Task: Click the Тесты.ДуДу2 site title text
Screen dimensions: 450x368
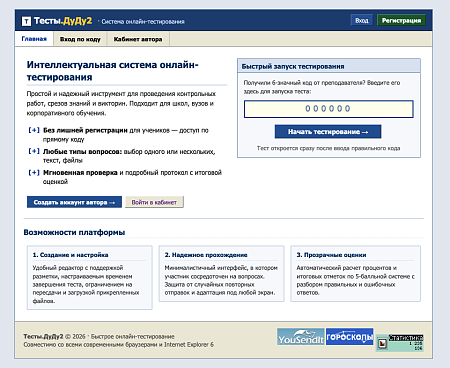Action: point(63,21)
